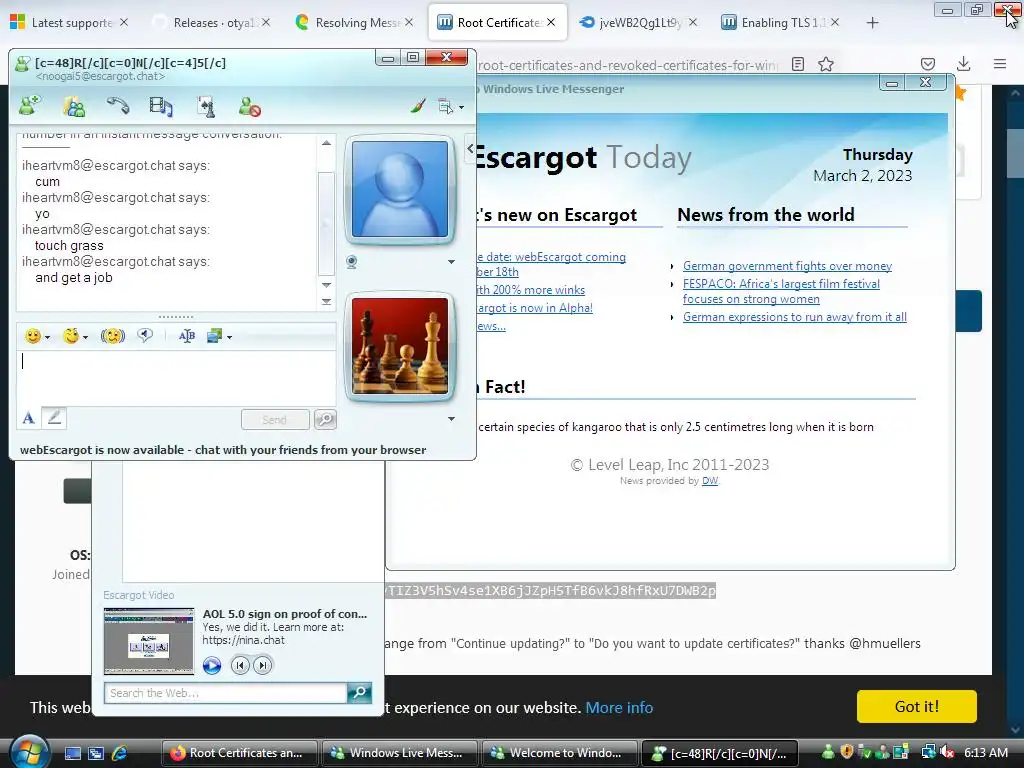Expand the winks dropdown arrow

[86, 338]
